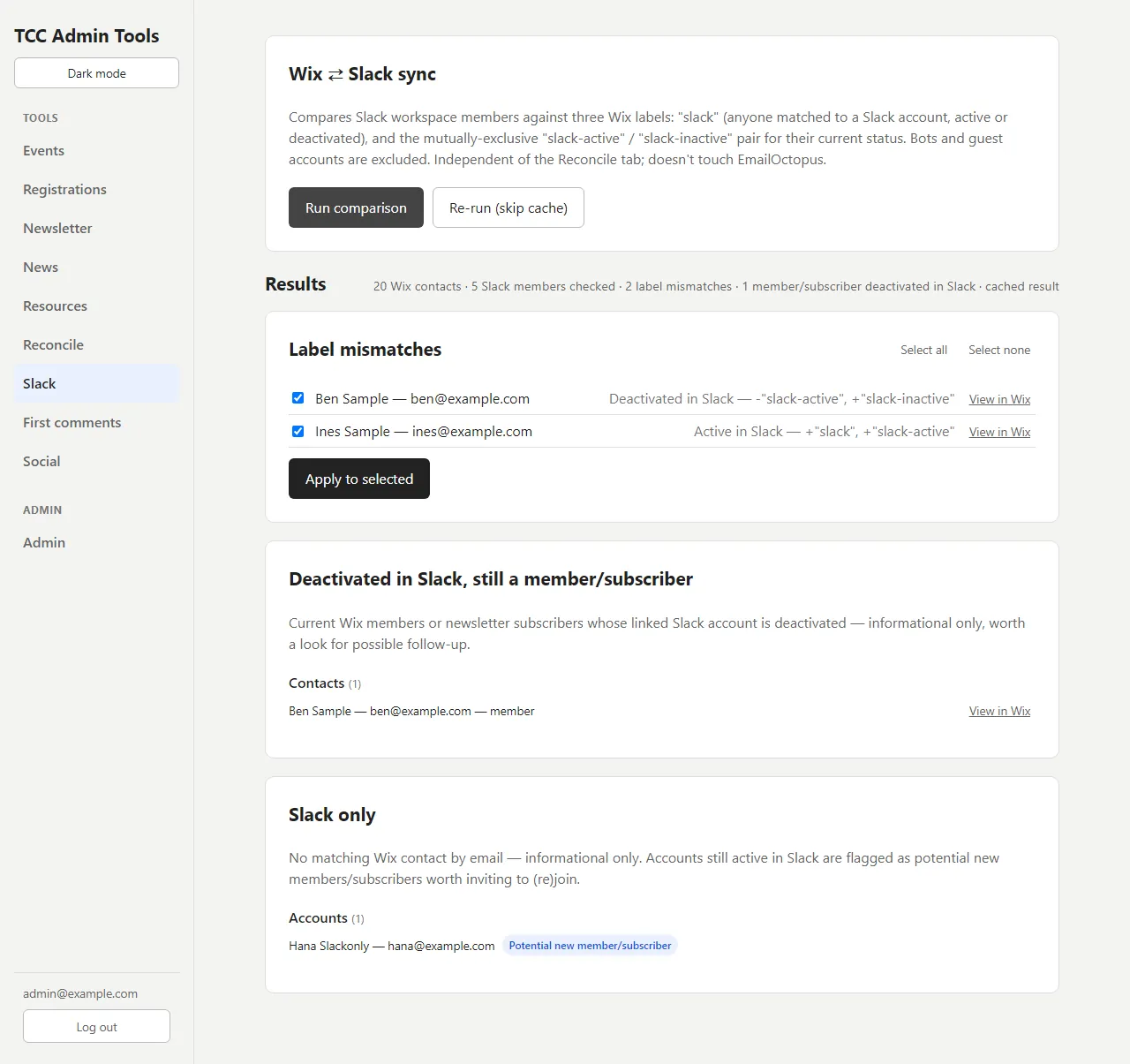Screen dimensions: 1130x1064
Task: Open the Reconcile tool
Action: [96, 345]
